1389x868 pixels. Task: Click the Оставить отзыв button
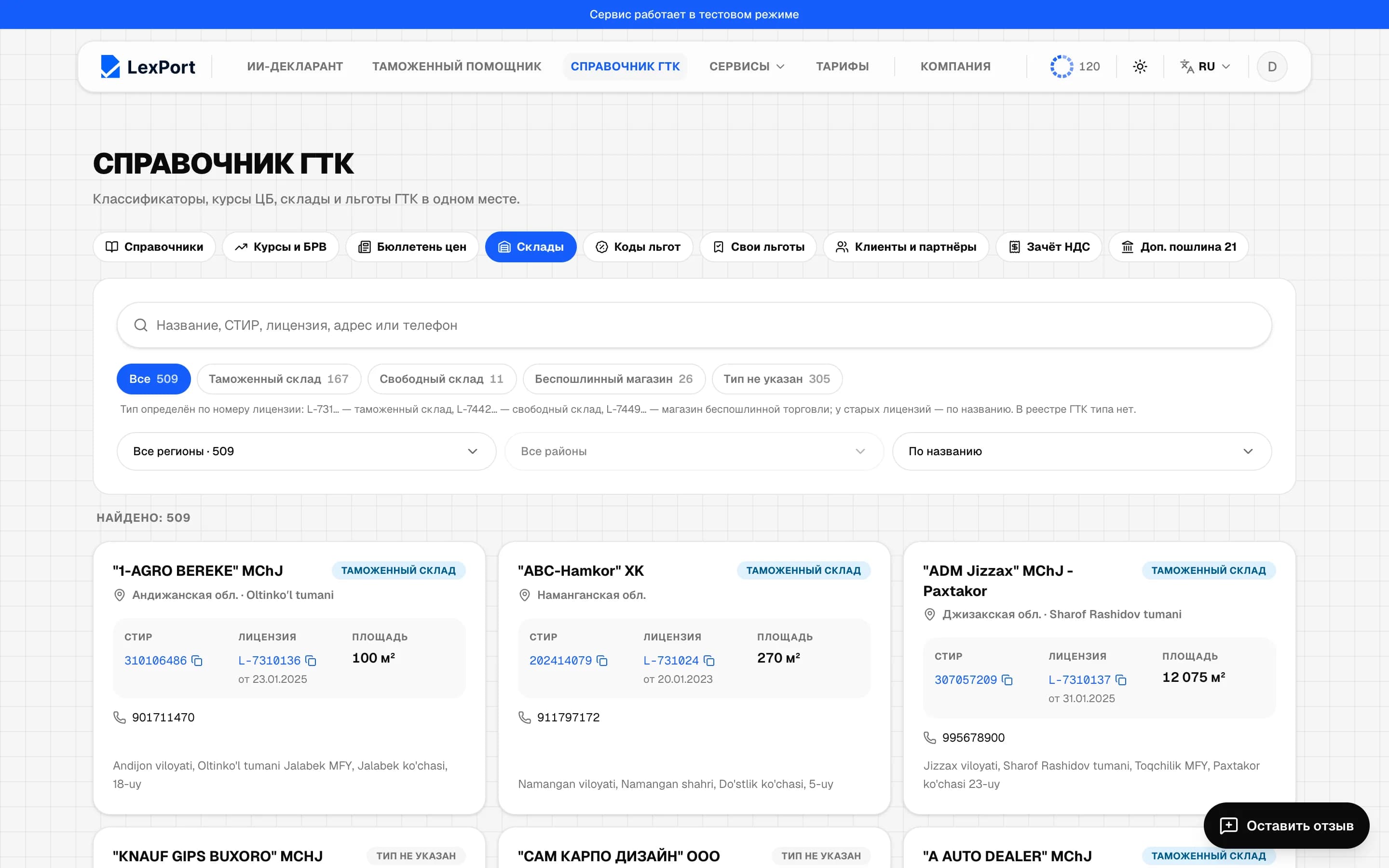tap(1286, 826)
